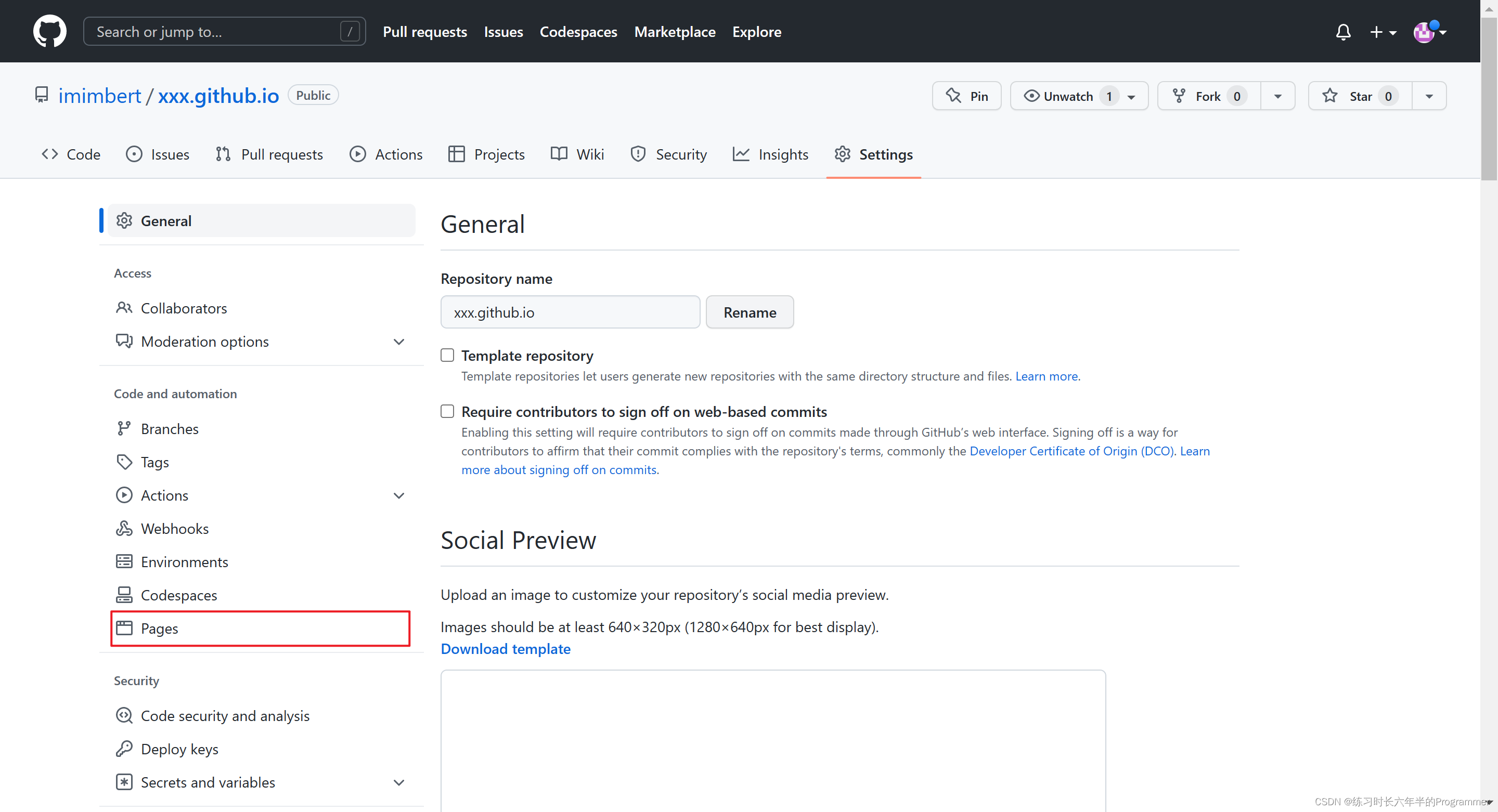
Task: Open Webhooks settings in sidebar
Action: 174,528
